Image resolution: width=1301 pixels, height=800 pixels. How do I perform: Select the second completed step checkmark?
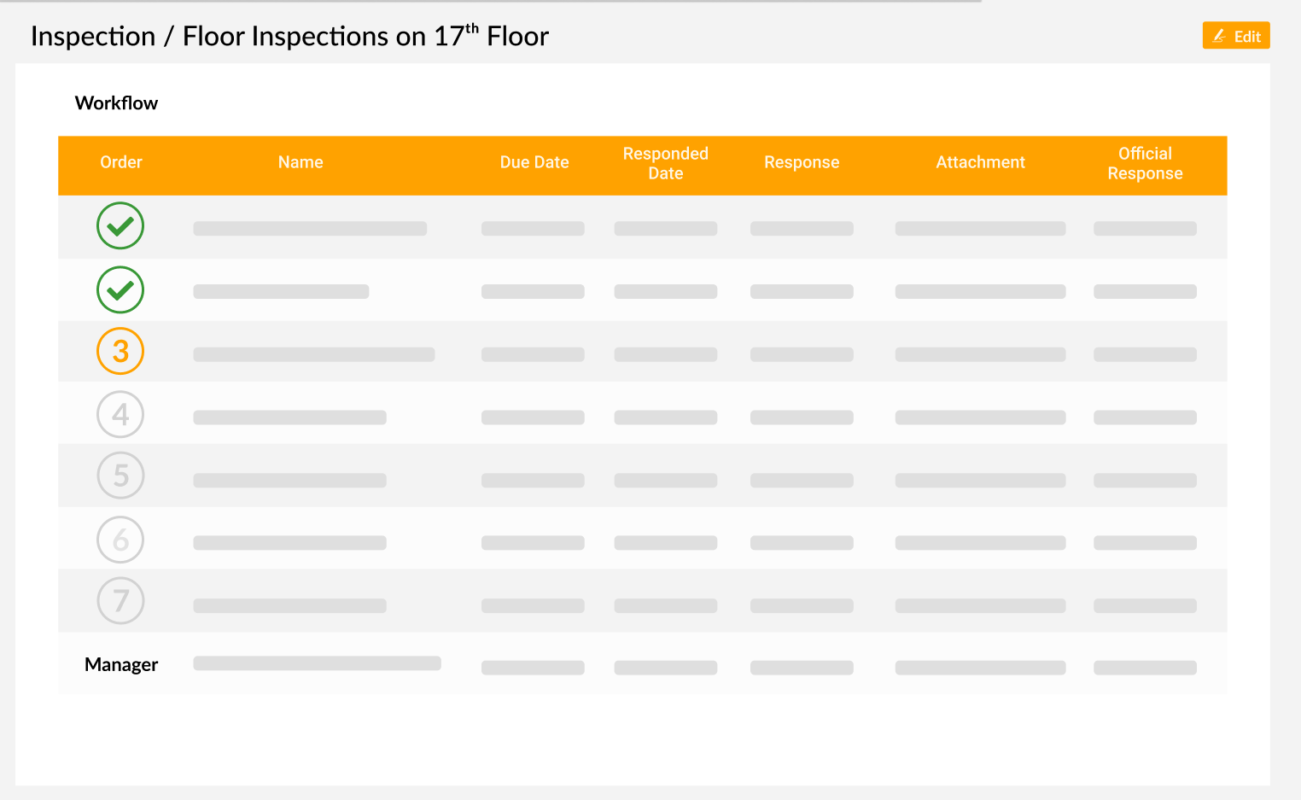pos(120,290)
